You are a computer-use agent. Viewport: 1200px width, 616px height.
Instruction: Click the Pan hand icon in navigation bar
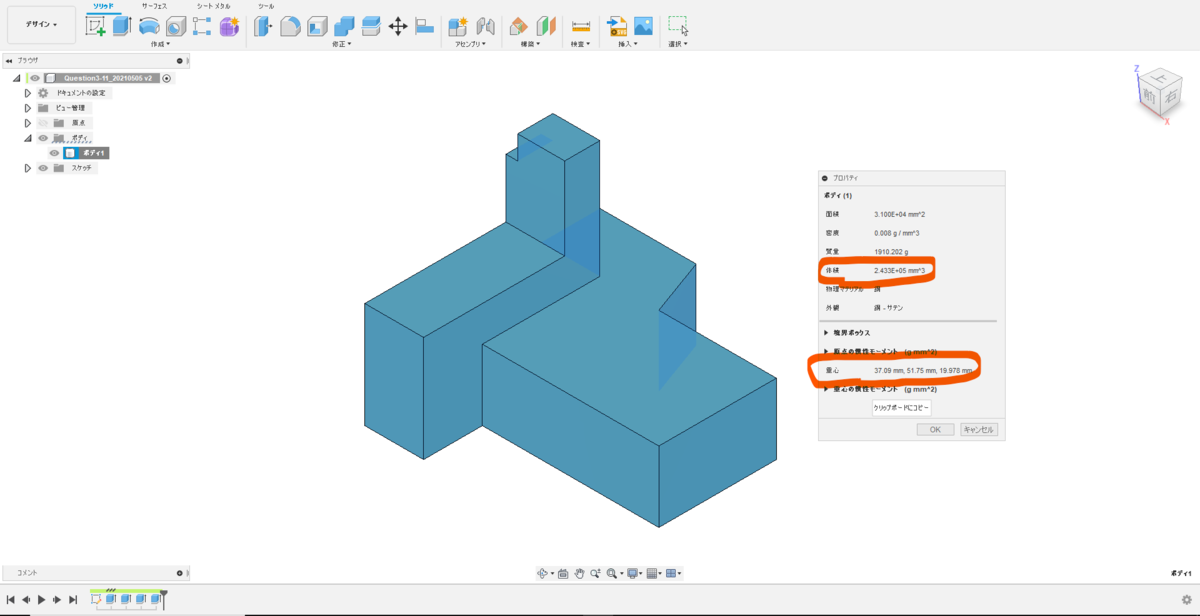(x=579, y=573)
